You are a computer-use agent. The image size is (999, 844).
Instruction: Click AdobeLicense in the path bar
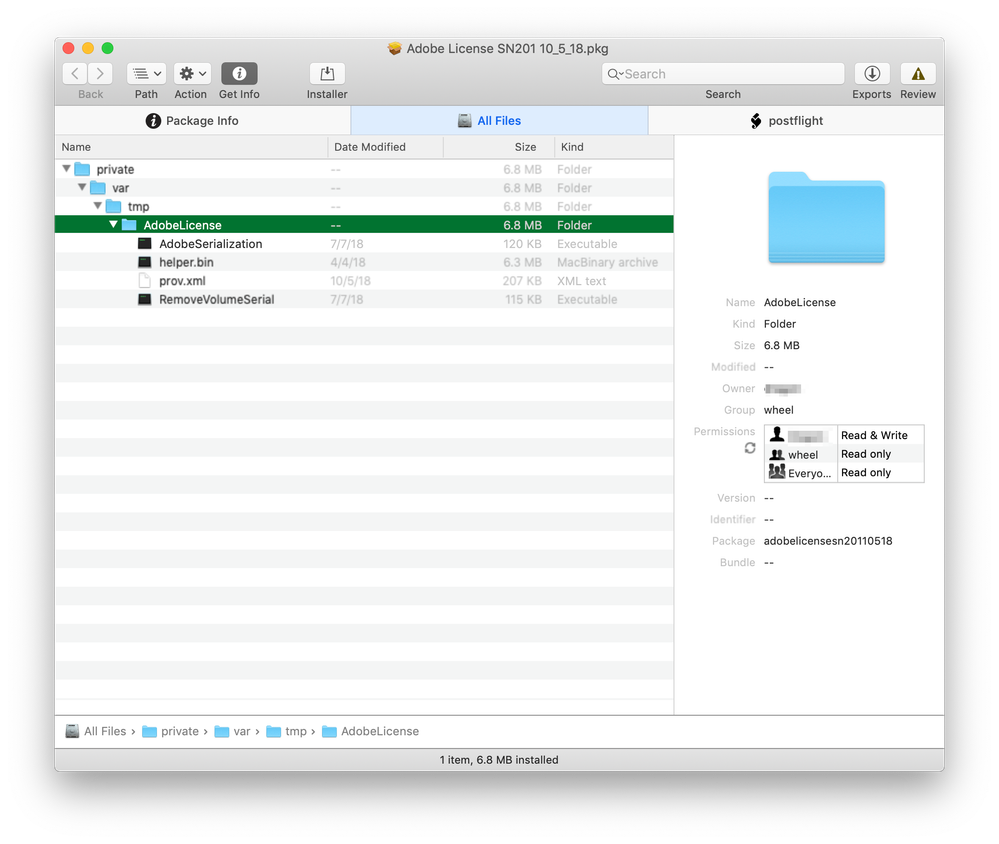click(371, 731)
